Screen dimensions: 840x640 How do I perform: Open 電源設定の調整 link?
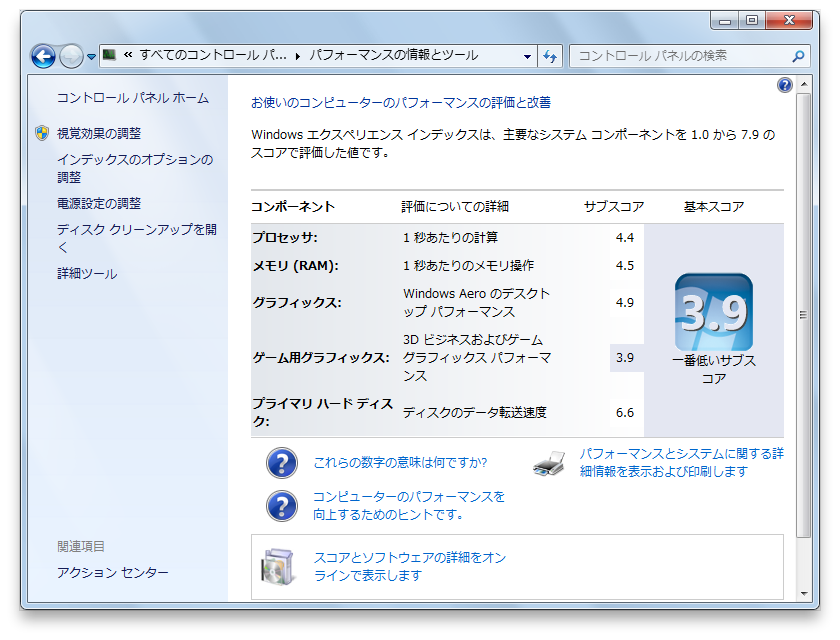(99, 204)
